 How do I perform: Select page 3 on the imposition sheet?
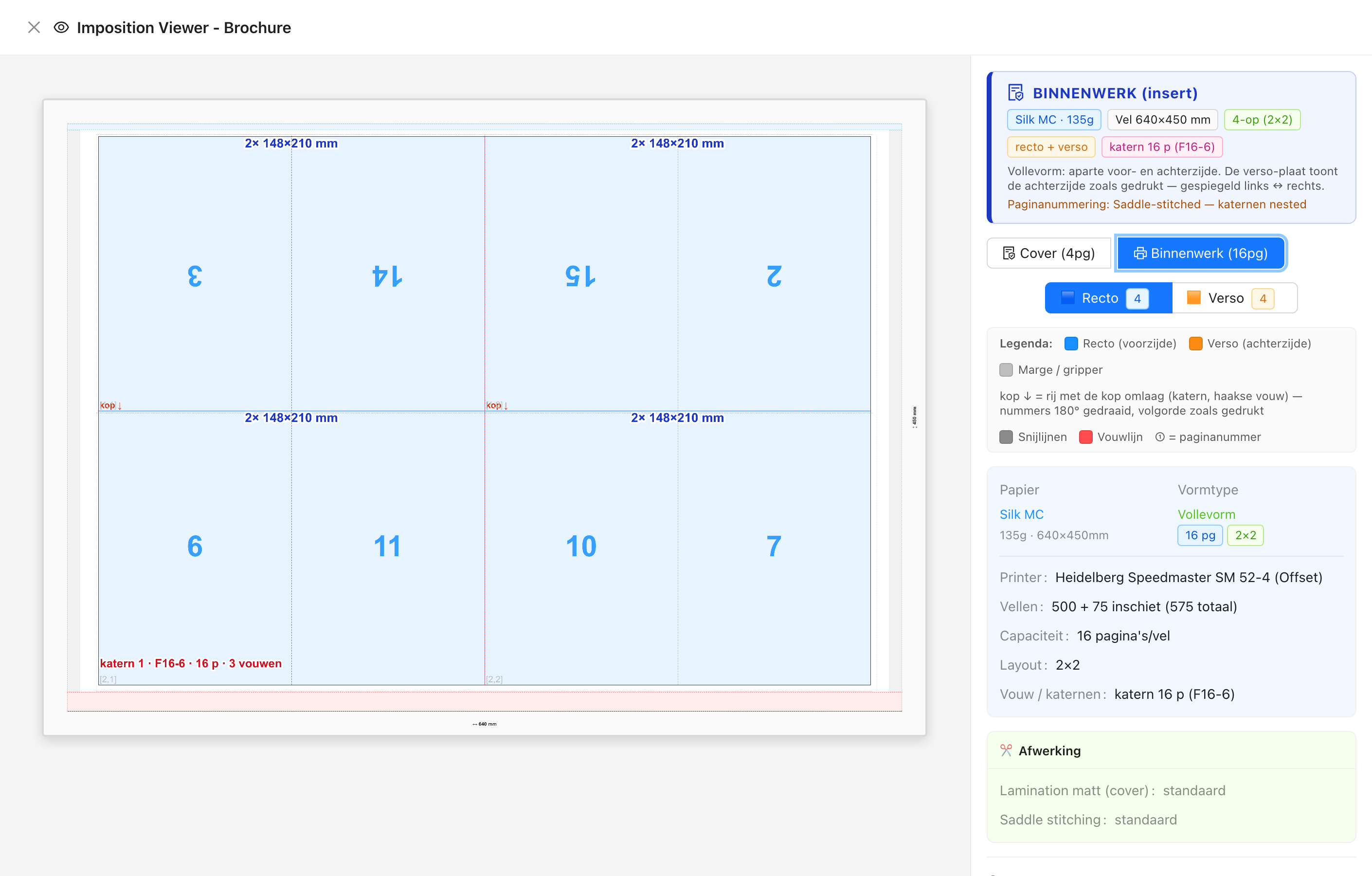[195, 276]
